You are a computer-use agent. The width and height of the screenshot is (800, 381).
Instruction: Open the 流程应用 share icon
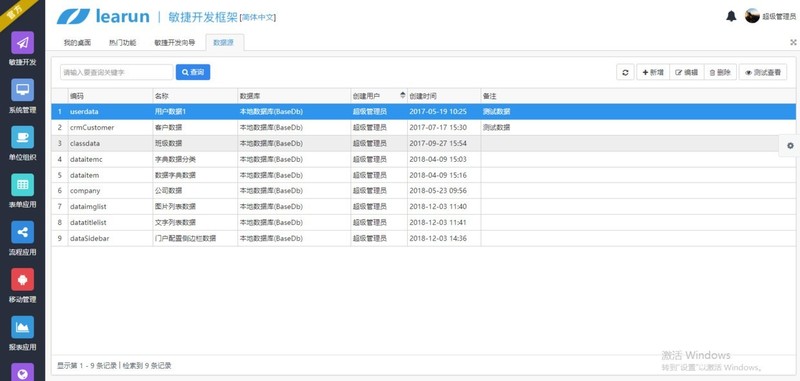(22, 232)
